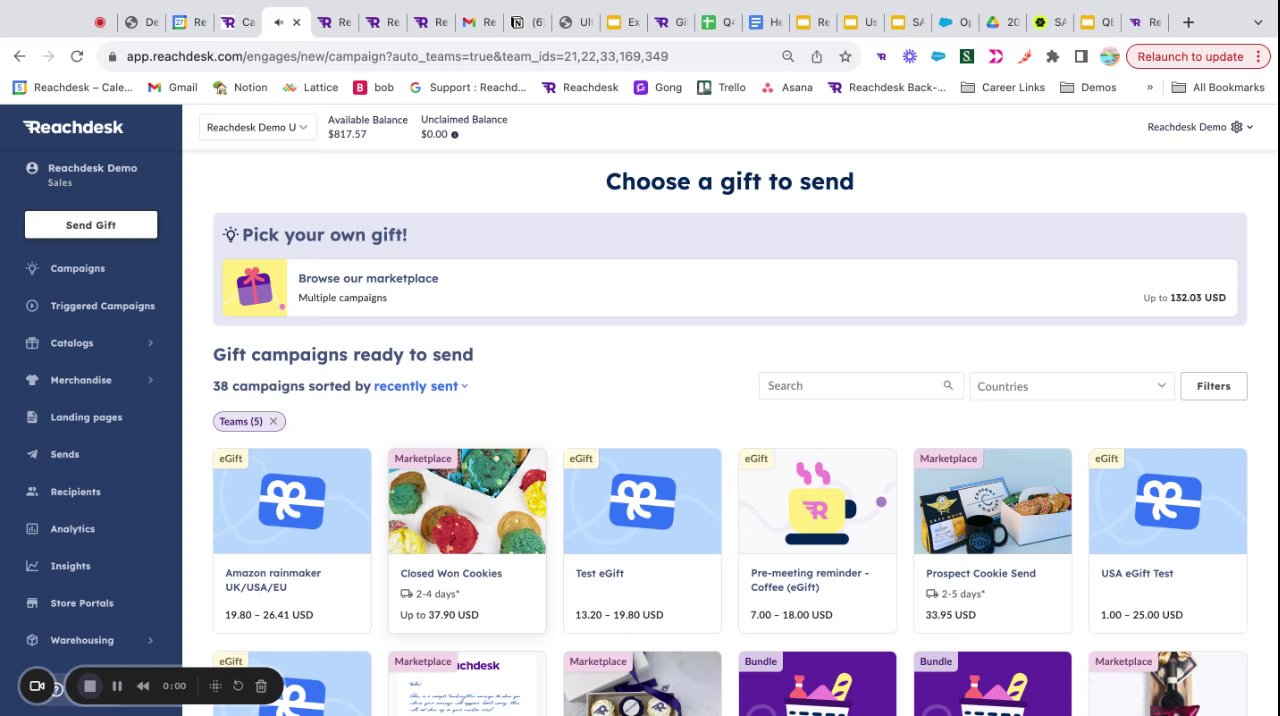Open Recipients in the sidebar
Viewport: 1280px width, 716px height.
(76, 492)
